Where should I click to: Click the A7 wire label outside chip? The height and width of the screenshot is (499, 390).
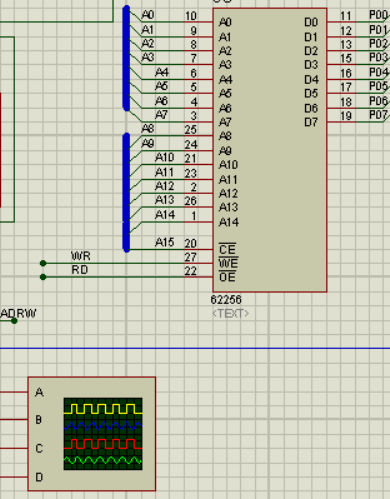[162, 115]
